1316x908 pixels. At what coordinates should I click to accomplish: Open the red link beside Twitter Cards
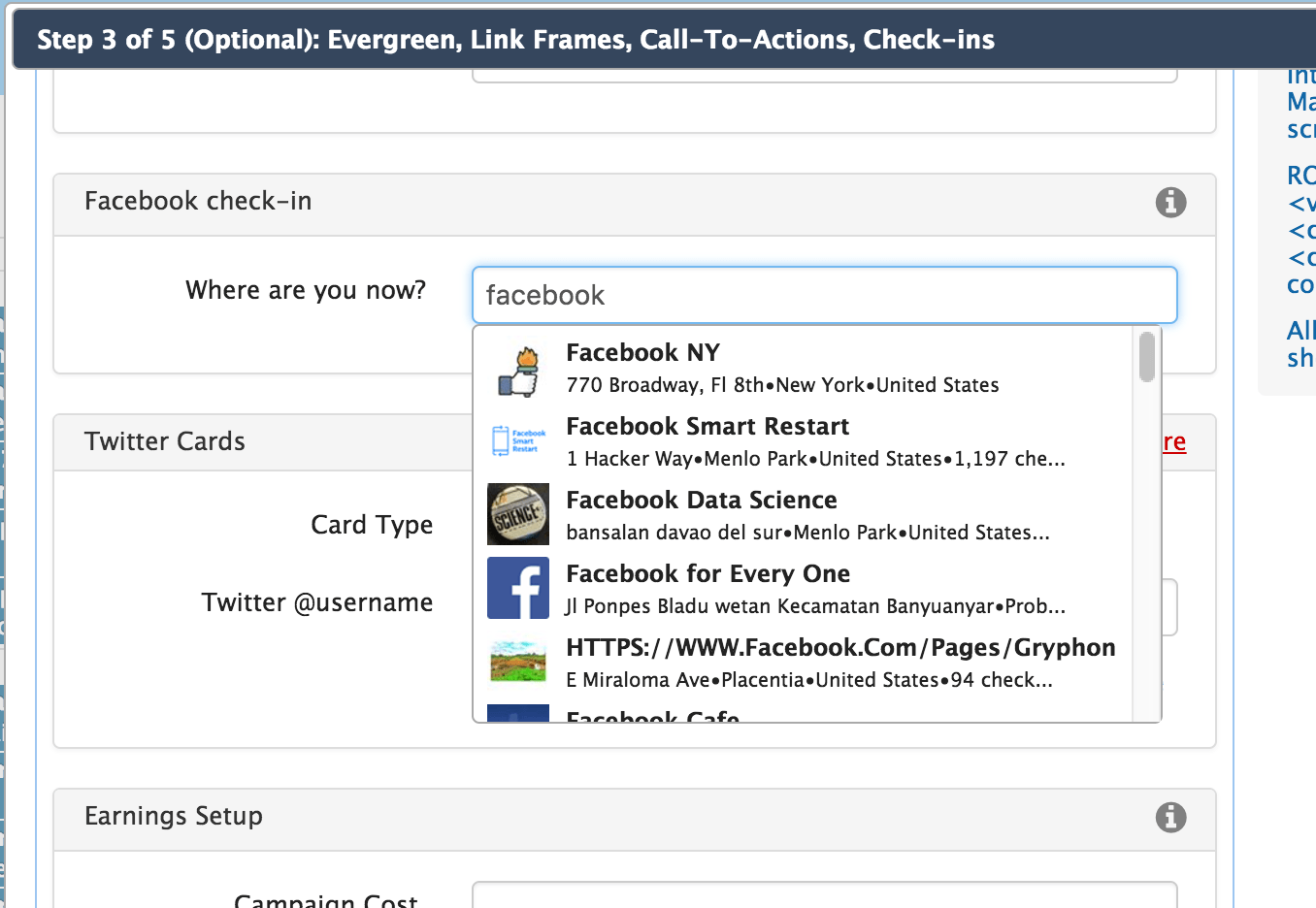tap(1174, 442)
